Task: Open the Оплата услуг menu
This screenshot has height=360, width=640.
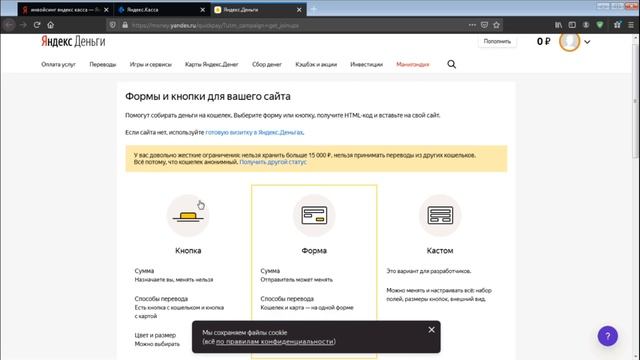Action: tap(58, 64)
